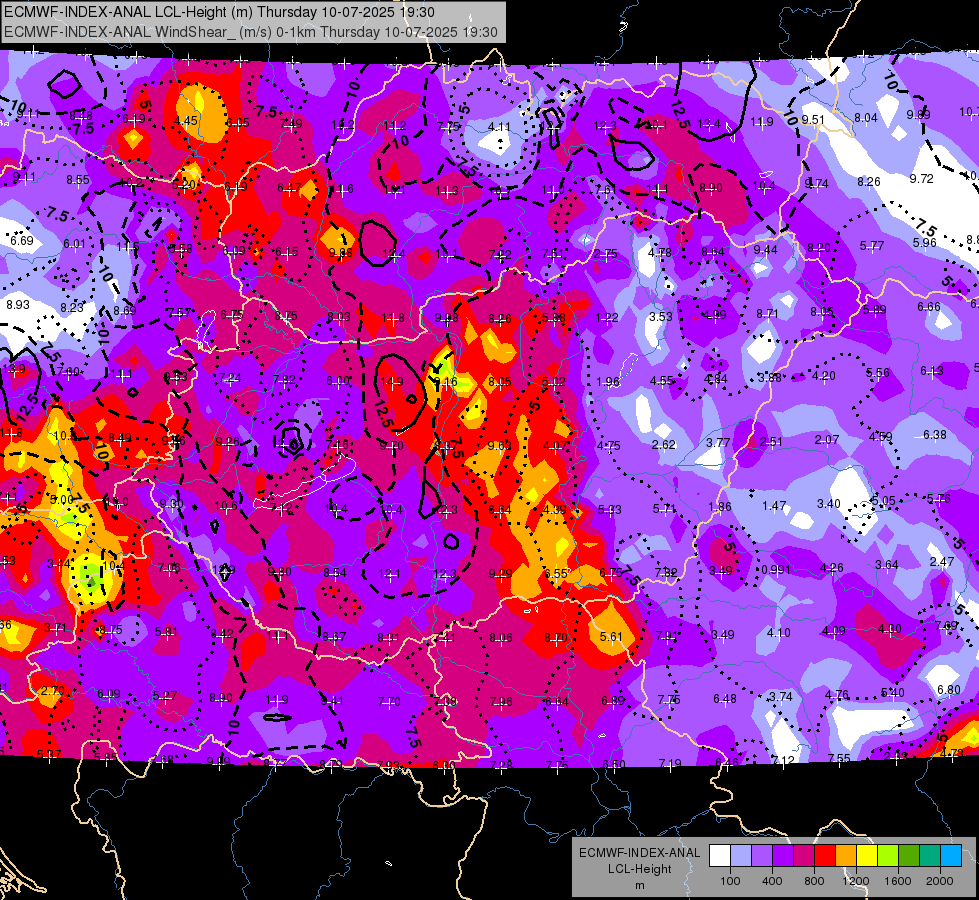Click the LCL-Height (m) title line
Viewport: 979px width, 900px height.
click(x=219, y=12)
